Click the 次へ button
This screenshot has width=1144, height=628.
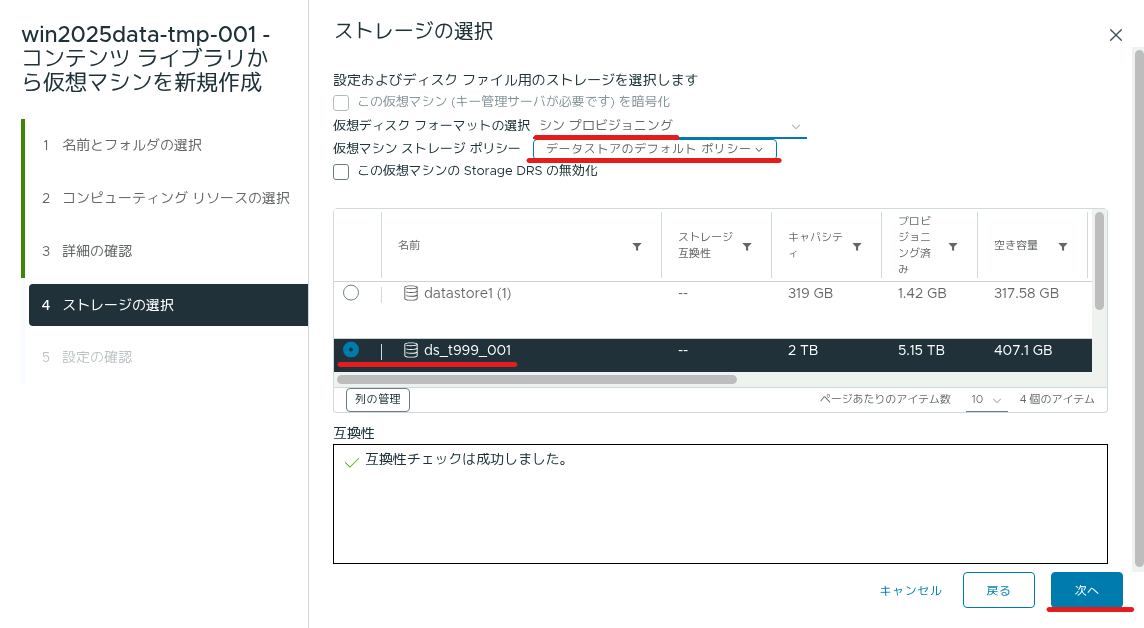click(1086, 590)
